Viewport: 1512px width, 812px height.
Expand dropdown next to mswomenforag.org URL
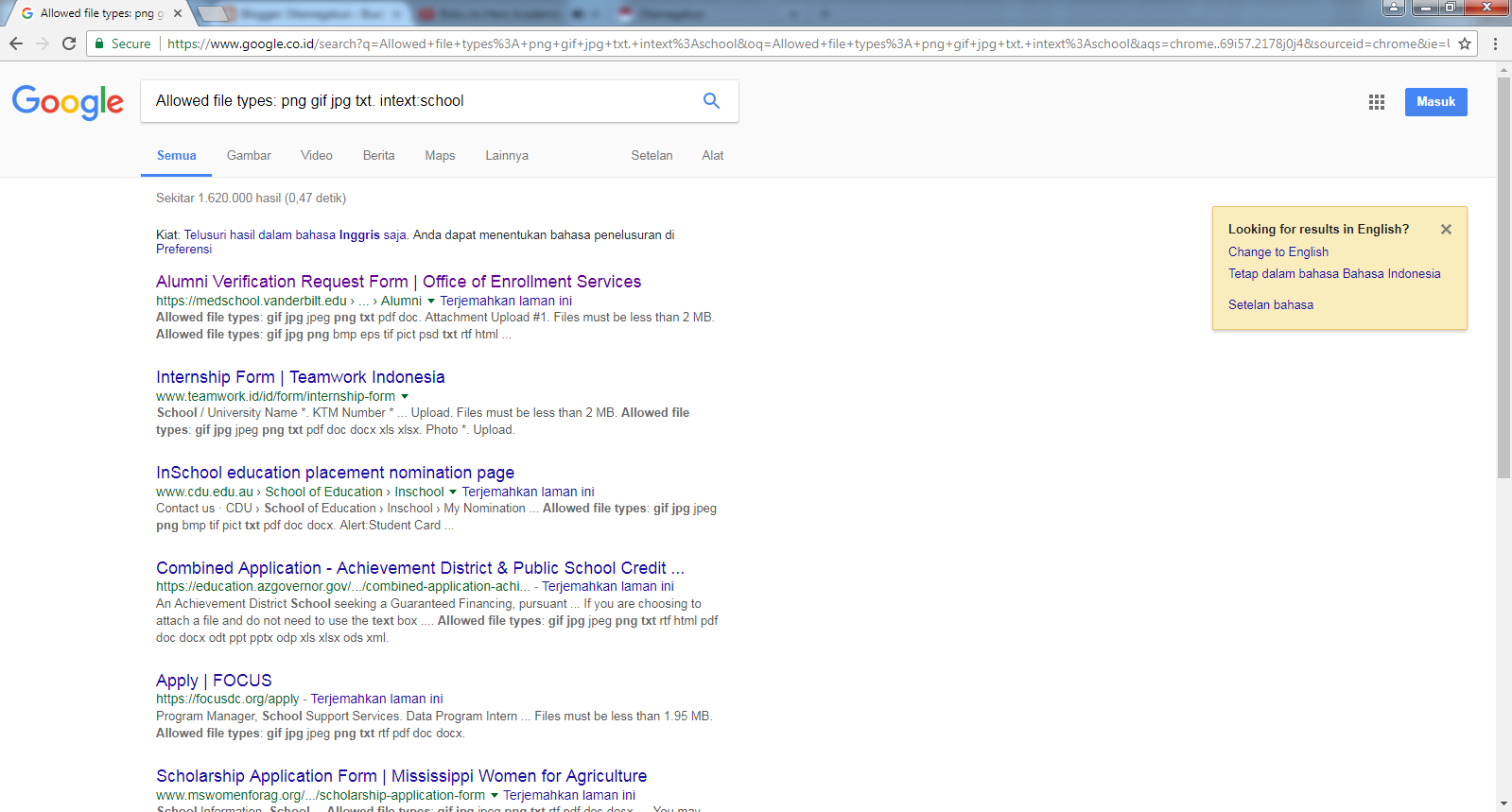(x=494, y=796)
